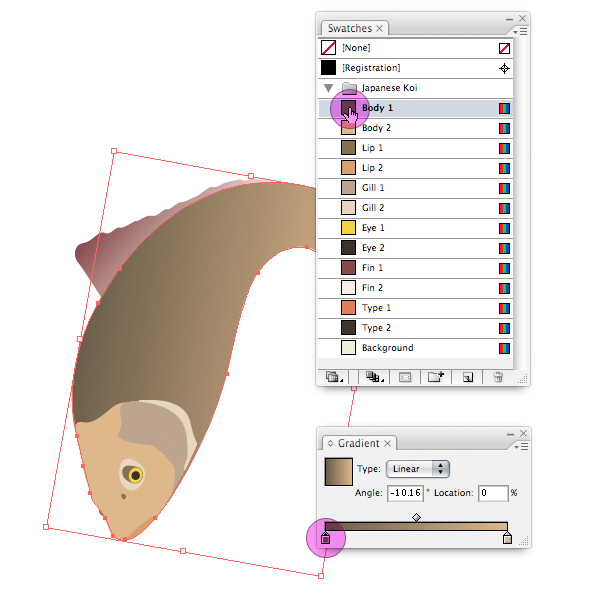
Task: Click the right gradient color stop
Action: click(507, 538)
